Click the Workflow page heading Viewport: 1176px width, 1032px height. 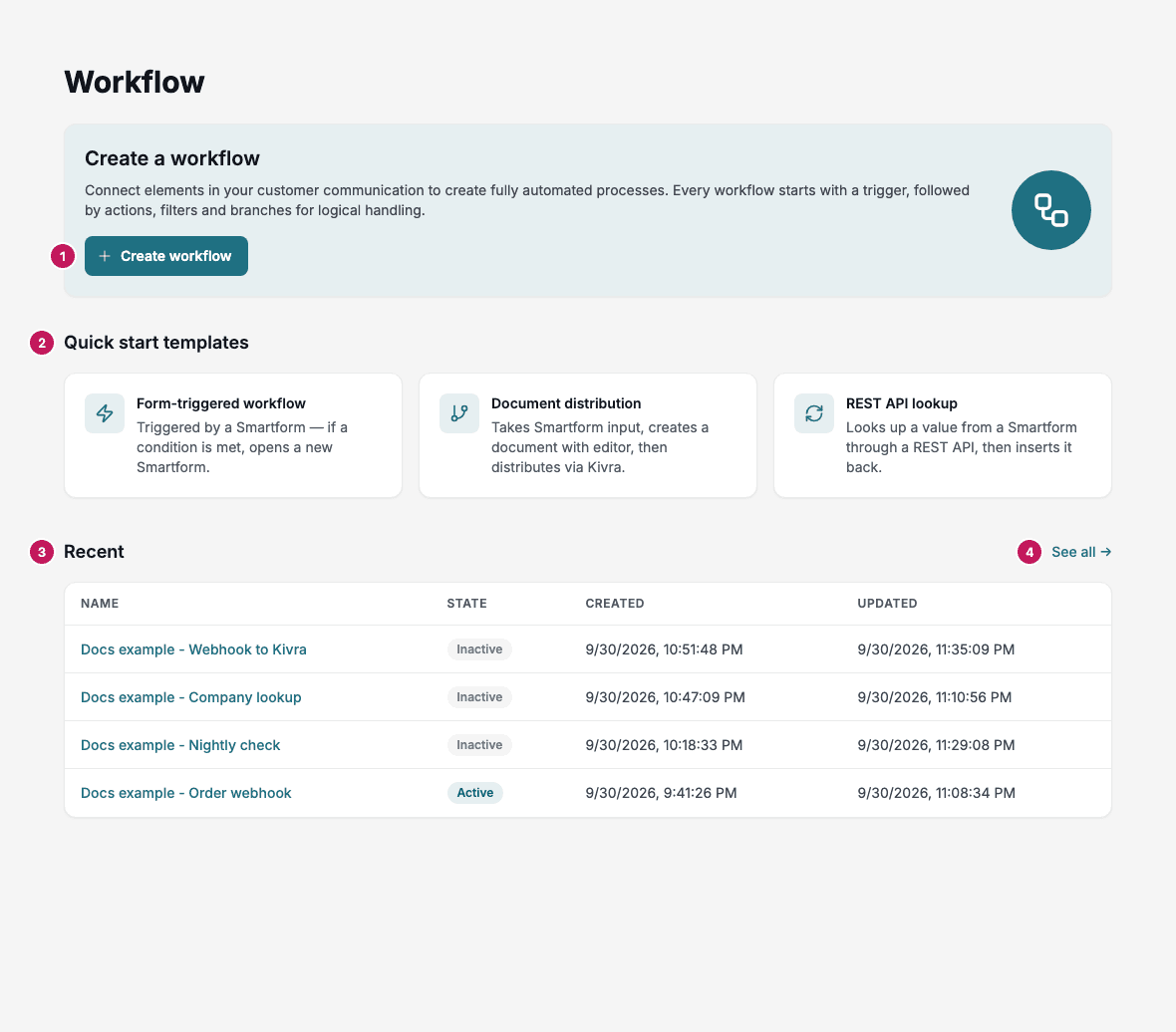pyautogui.click(x=135, y=82)
